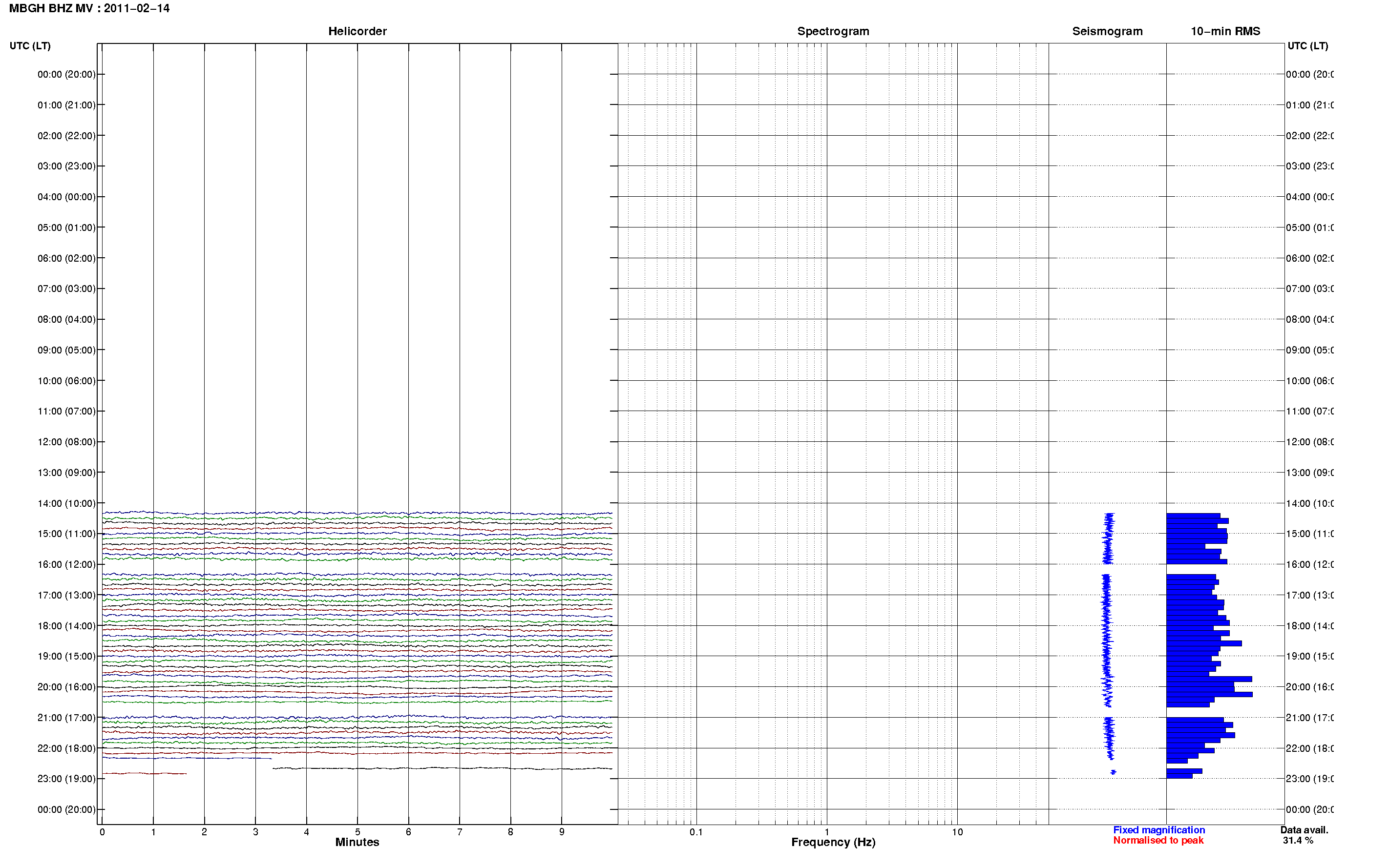
Task: Click the '9' minute tick on helicorder axis
Action: coord(562,832)
